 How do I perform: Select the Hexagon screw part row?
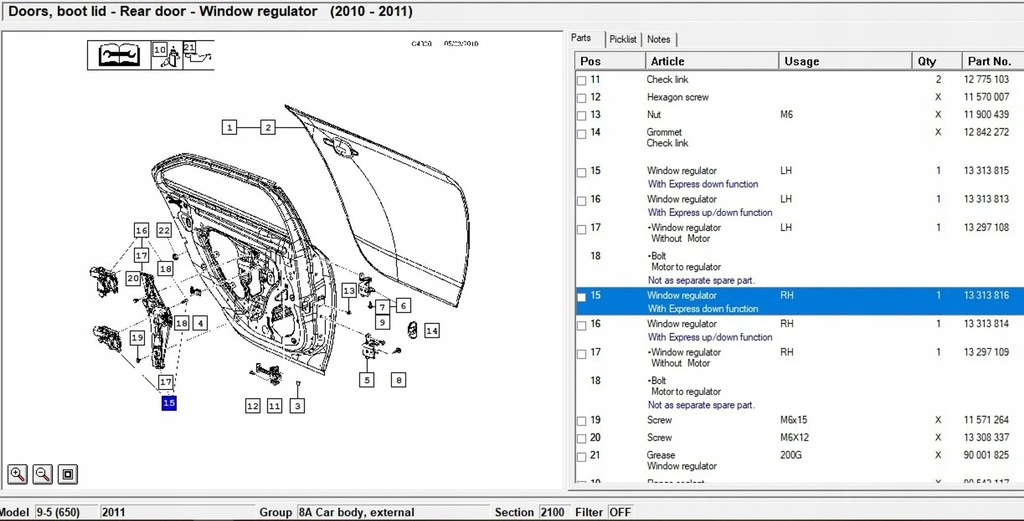click(x=678, y=97)
